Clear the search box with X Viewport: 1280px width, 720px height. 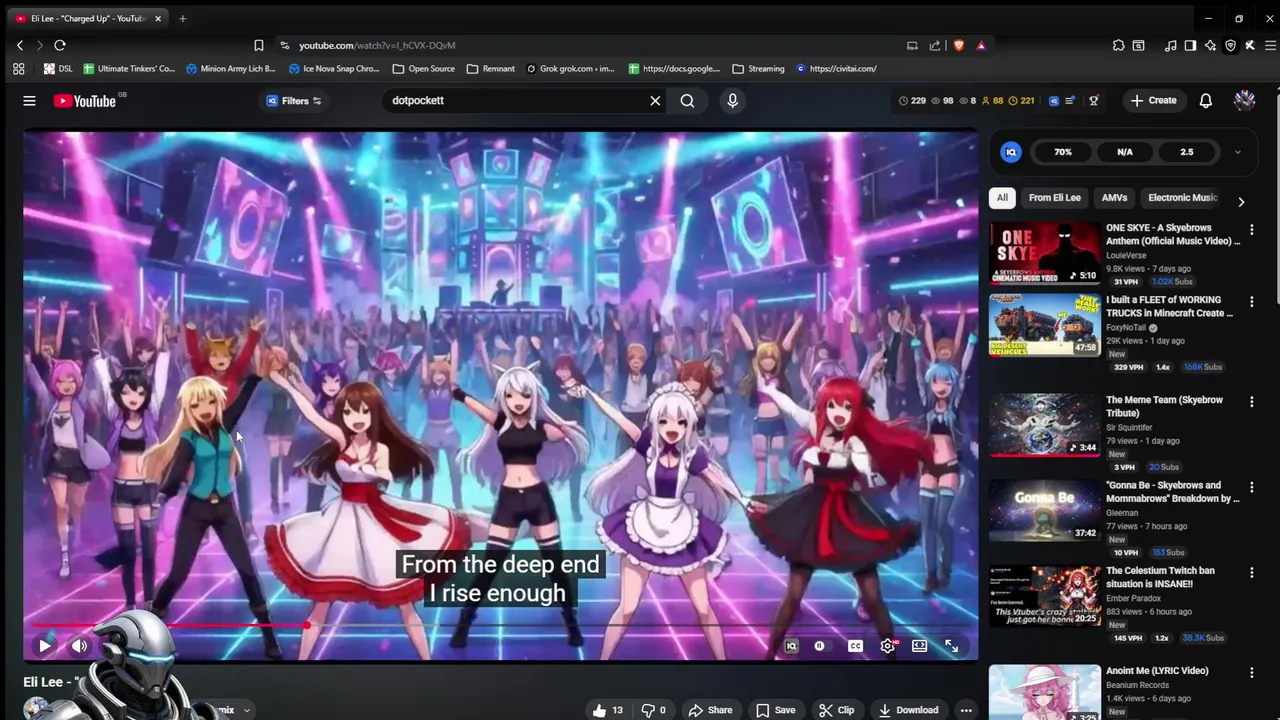[655, 100]
